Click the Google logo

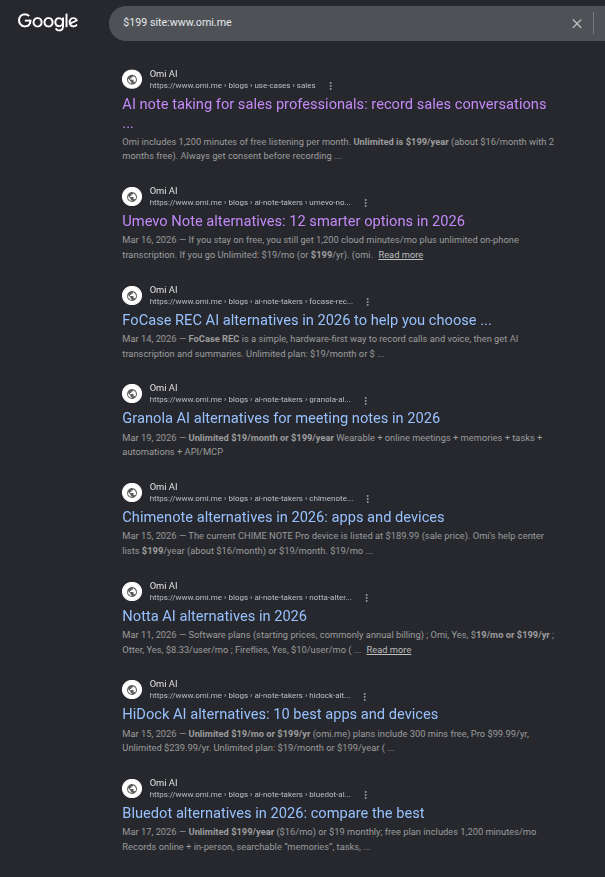[x=48, y=22]
